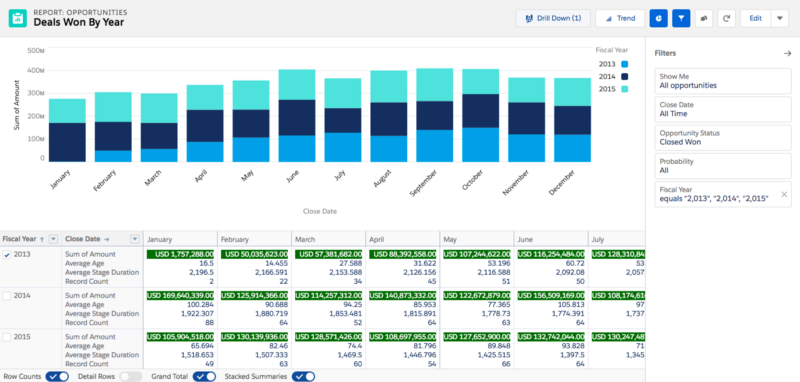The width and height of the screenshot is (800, 382).
Task: Refresh the report with the reload icon
Action: tap(727, 18)
